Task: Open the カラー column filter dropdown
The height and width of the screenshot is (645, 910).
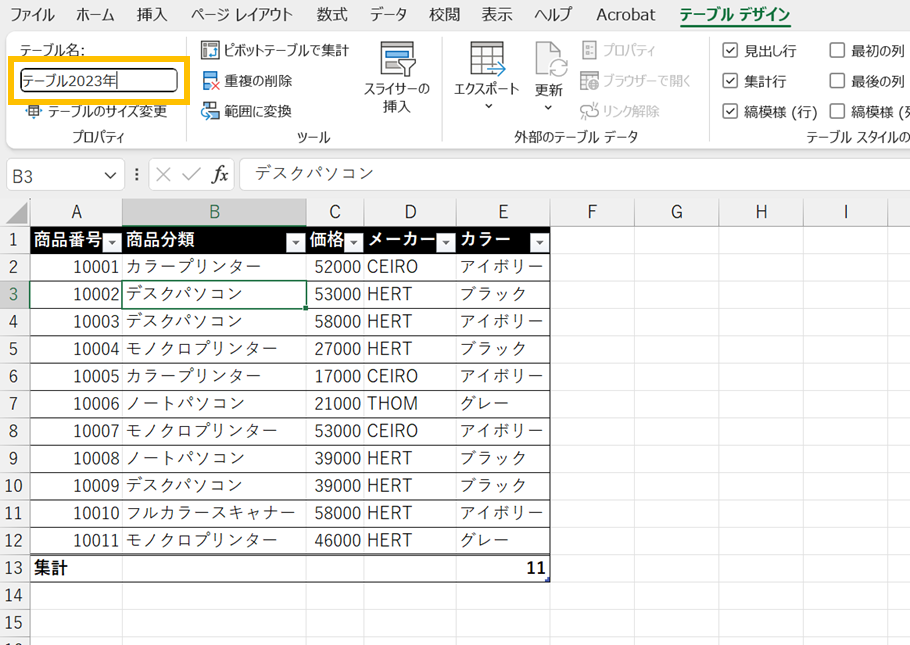Action: pyautogui.click(x=539, y=242)
